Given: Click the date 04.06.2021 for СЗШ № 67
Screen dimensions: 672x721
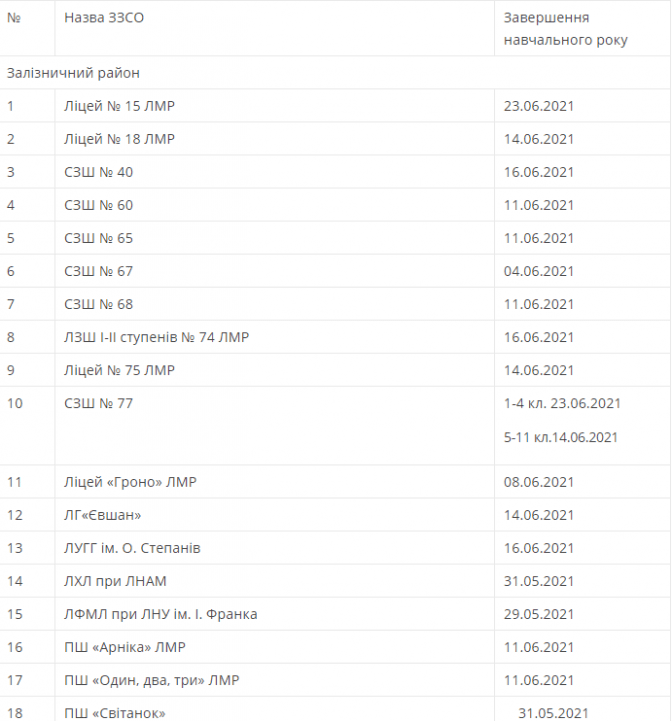Looking at the screenshot, I should pyautogui.click(x=539, y=271).
